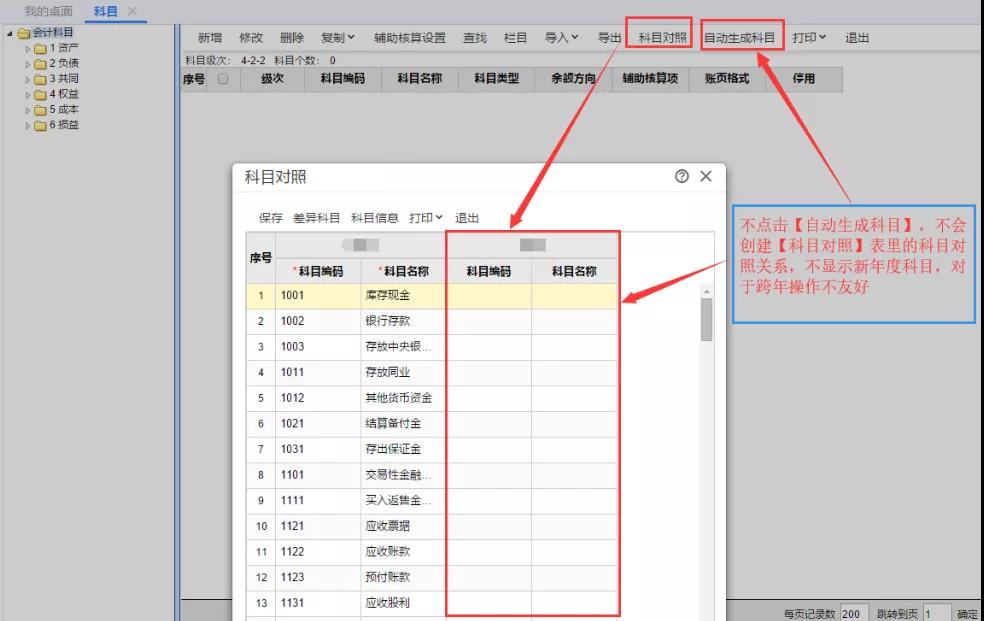Screen dimensions: 984x621
Task: Select row 1011 存放同业
Action: click(x=432, y=373)
